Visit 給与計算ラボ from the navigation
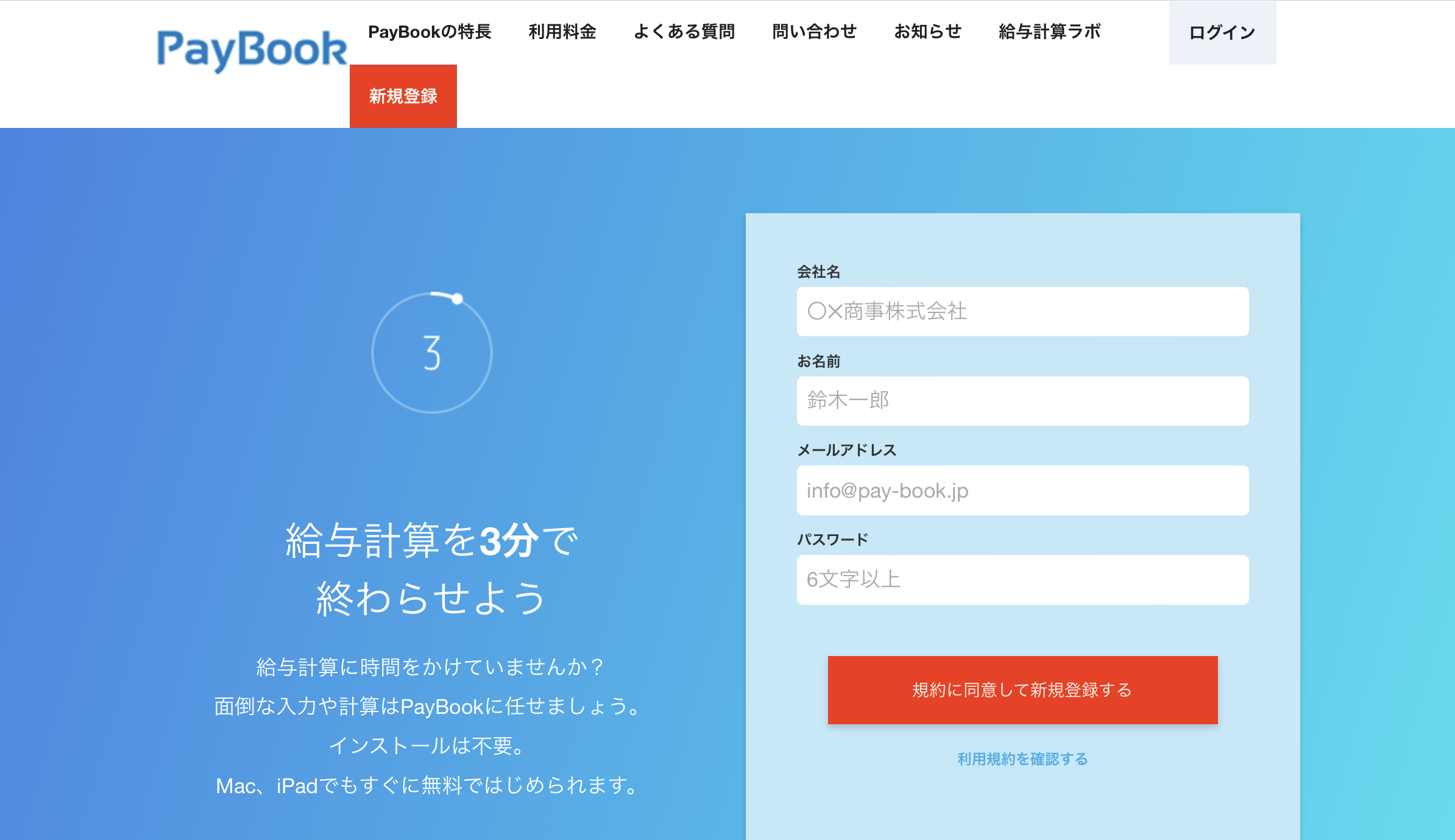The height and width of the screenshot is (840, 1455). [1049, 32]
